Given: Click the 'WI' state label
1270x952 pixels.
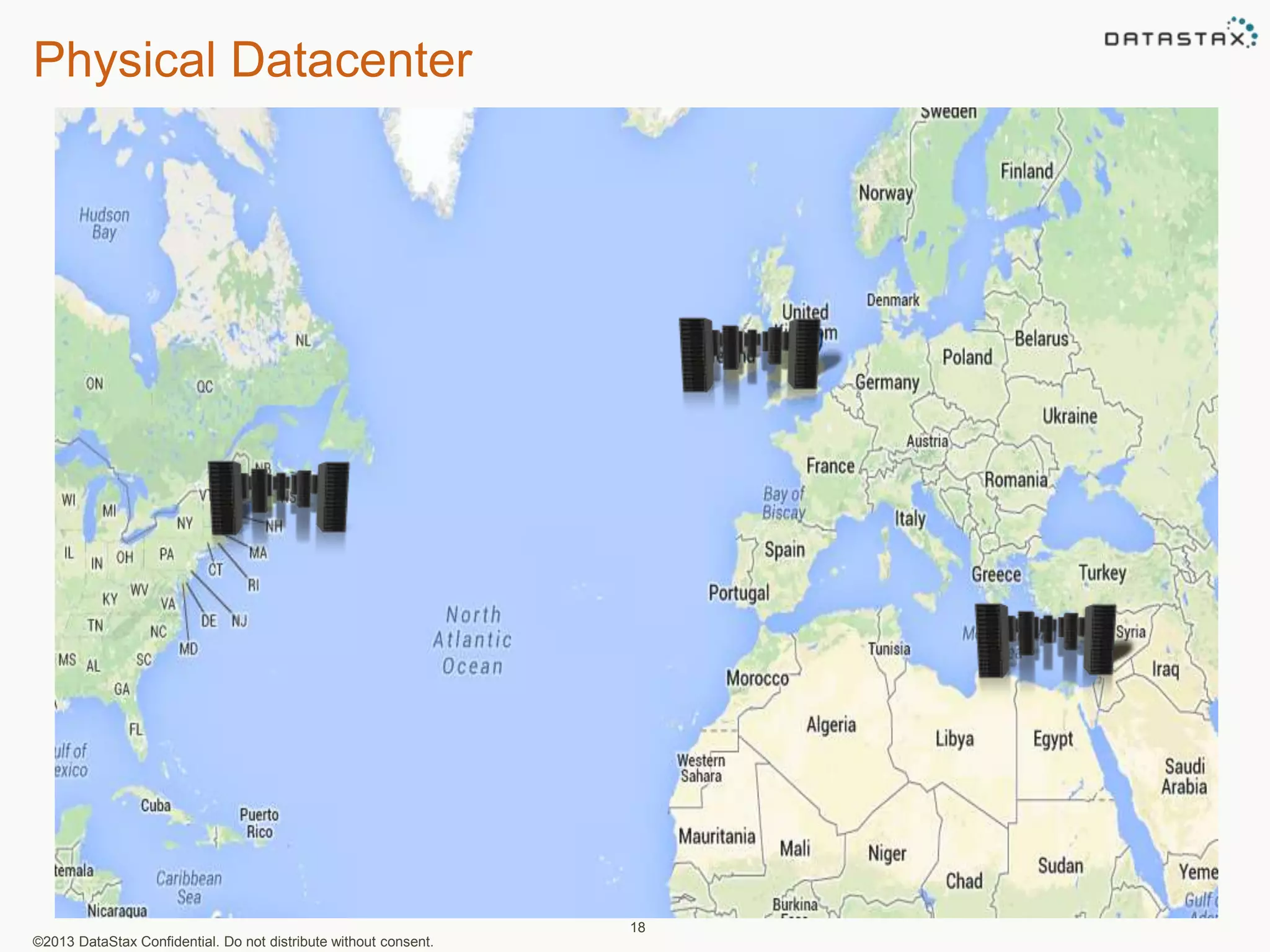Looking at the screenshot, I should click(68, 500).
